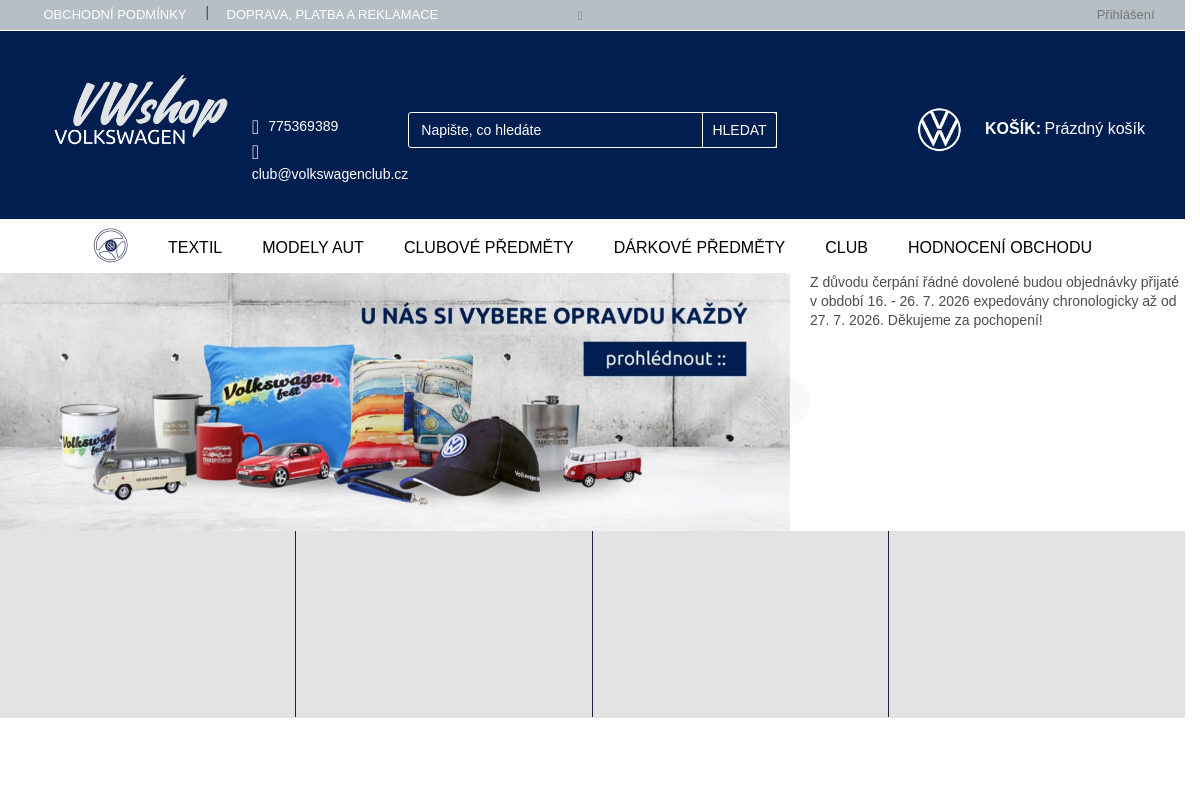
Task: Open the VWshop Volkswagen logo homepage
Action: 141,110
